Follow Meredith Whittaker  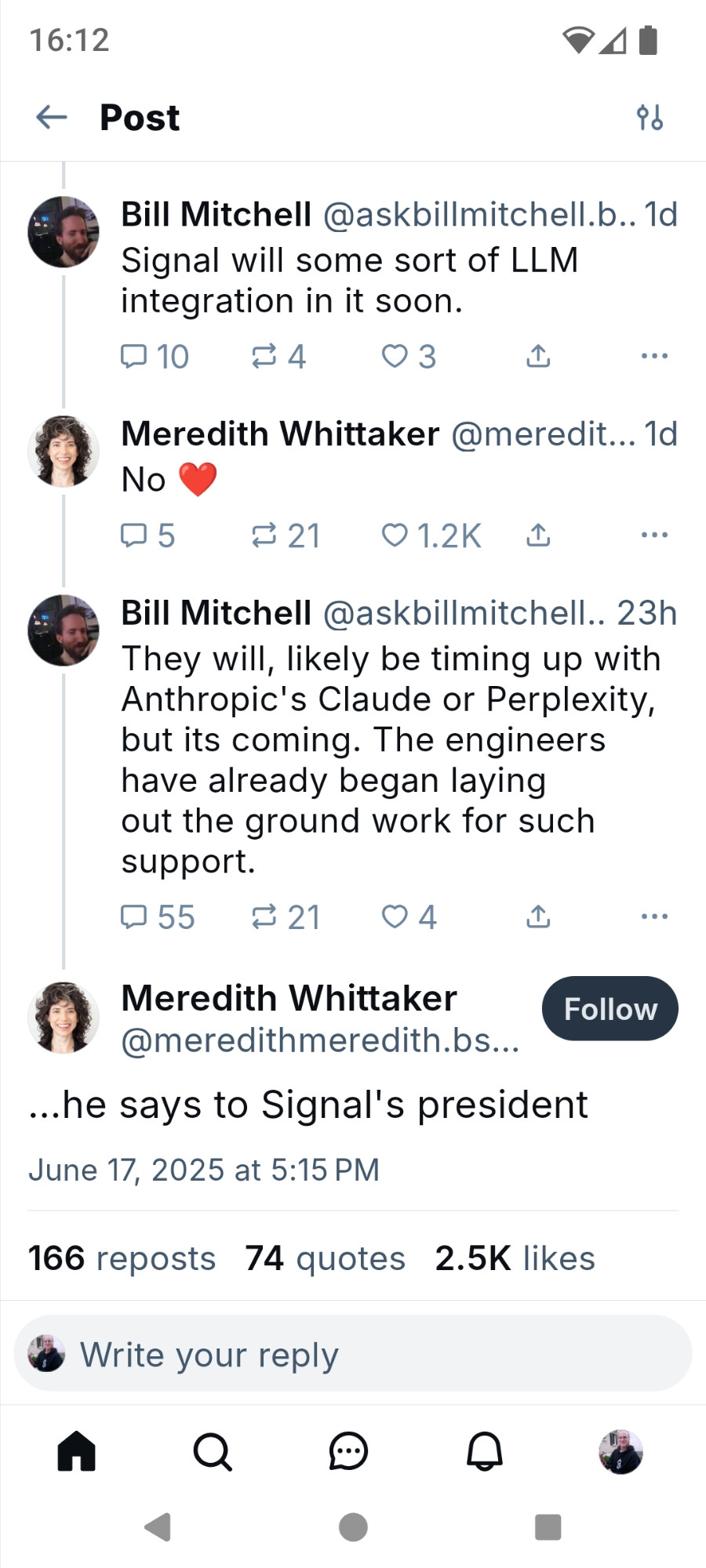tap(610, 1008)
